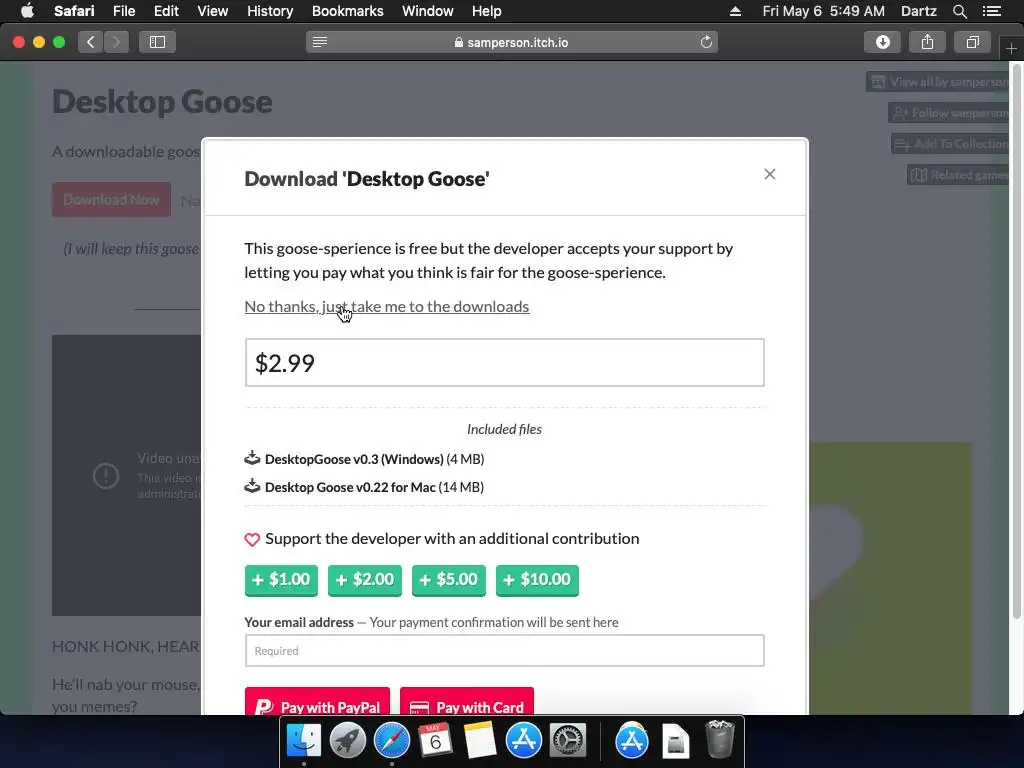This screenshot has height=768, width=1024.
Task: Close the Download 'Desktop Goose' dialog
Action: click(769, 174)
